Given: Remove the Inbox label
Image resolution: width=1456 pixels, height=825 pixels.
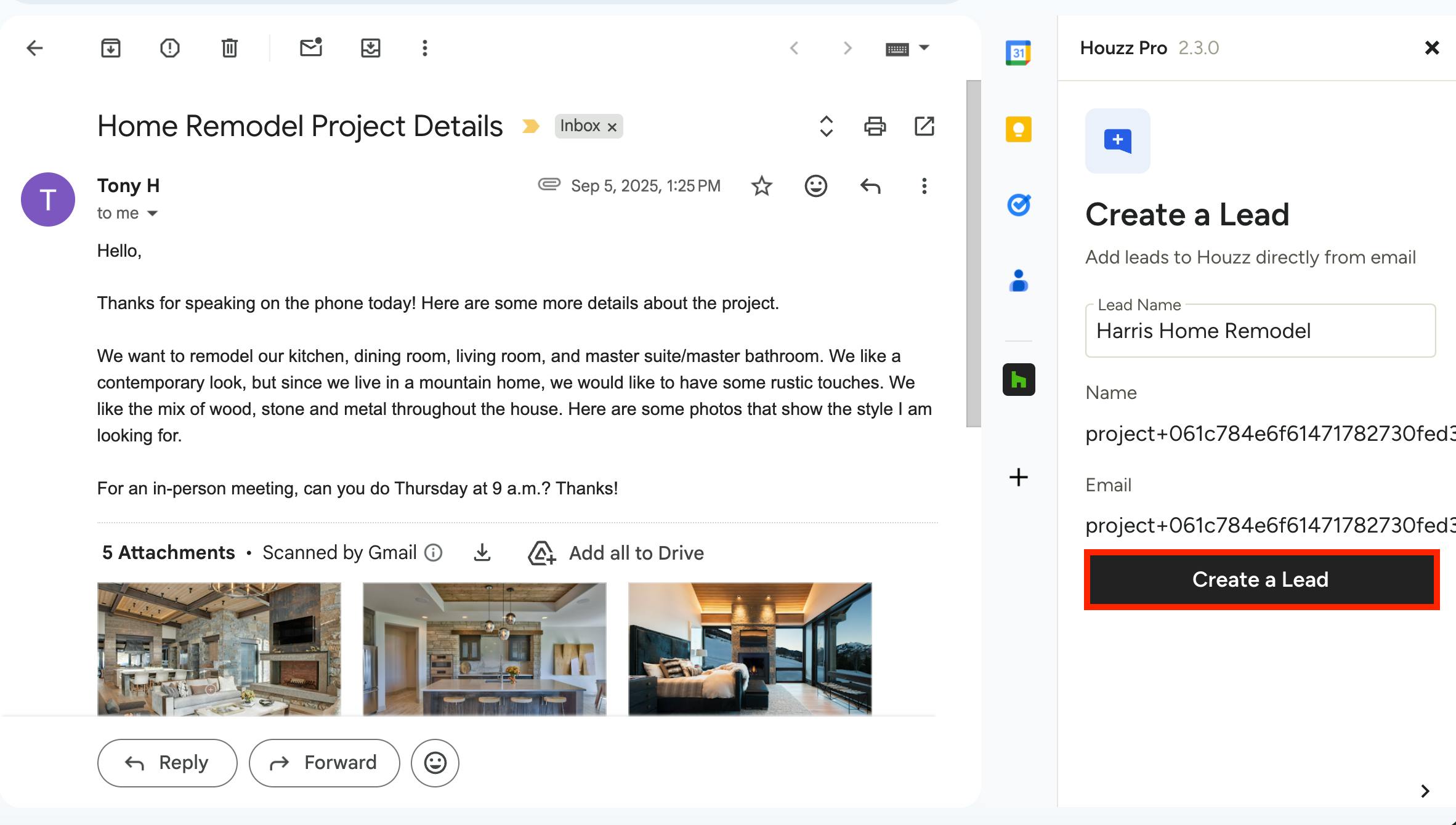Looking at the screenshot, I should coord(612,127).
